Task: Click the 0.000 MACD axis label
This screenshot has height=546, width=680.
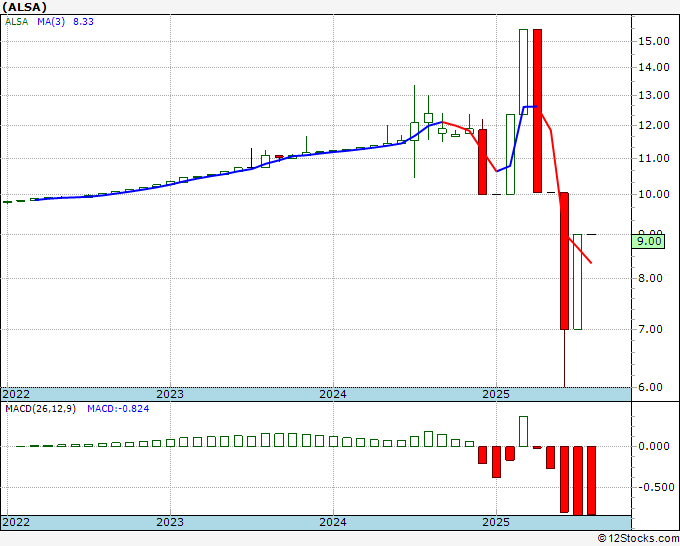Action: coord(654,446)
